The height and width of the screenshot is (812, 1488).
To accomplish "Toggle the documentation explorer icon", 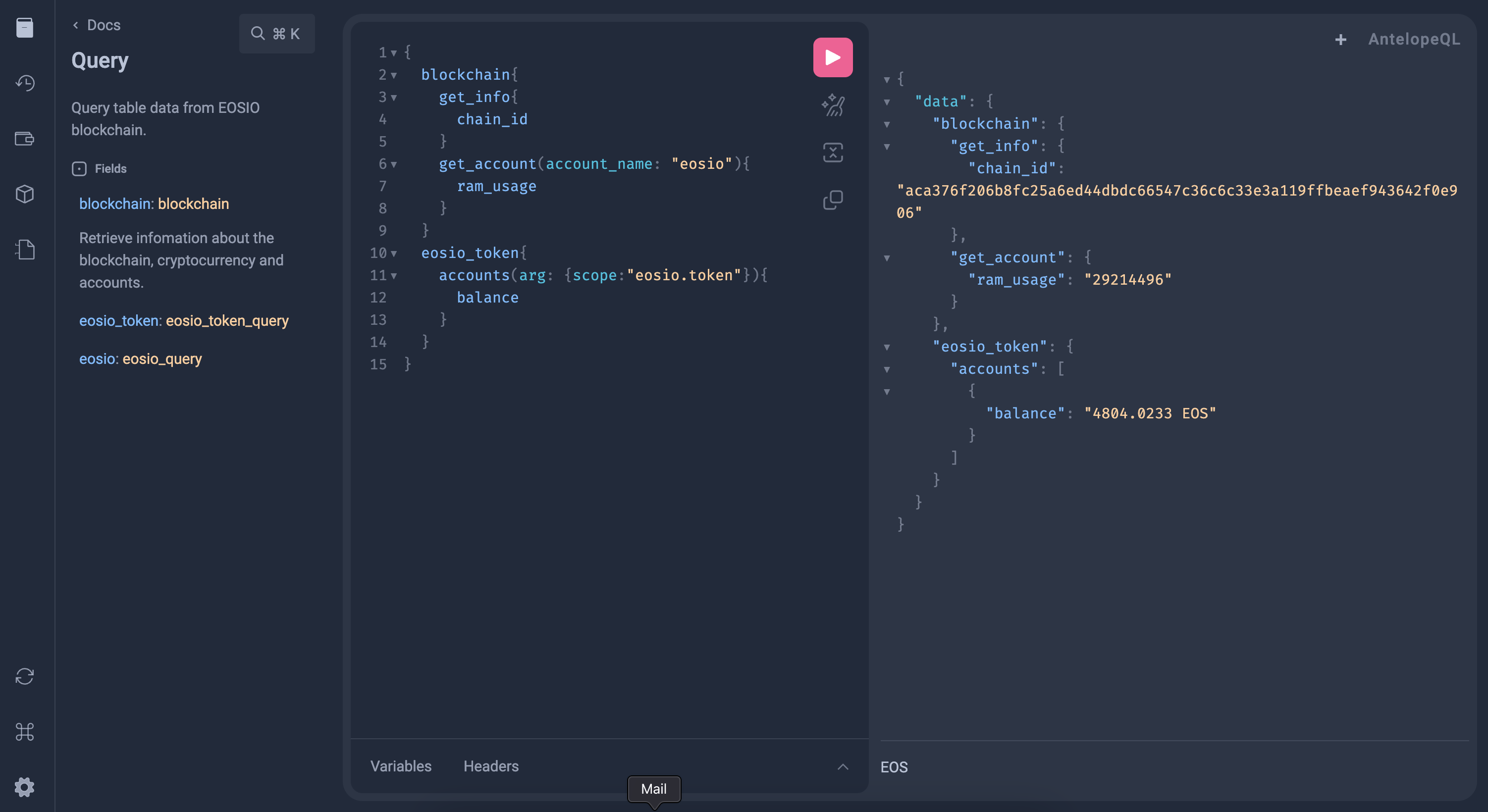I will tap(25, 27).
